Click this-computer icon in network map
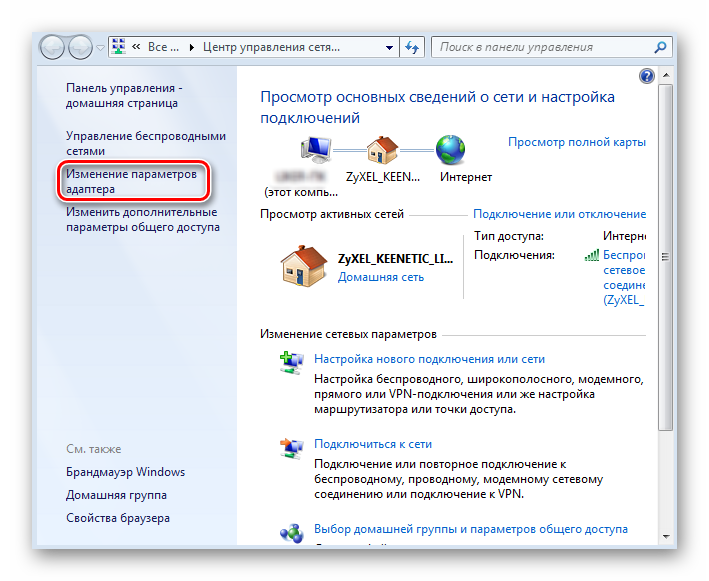The height and width of the screenshot is (581, 709). tap(316, 149)
